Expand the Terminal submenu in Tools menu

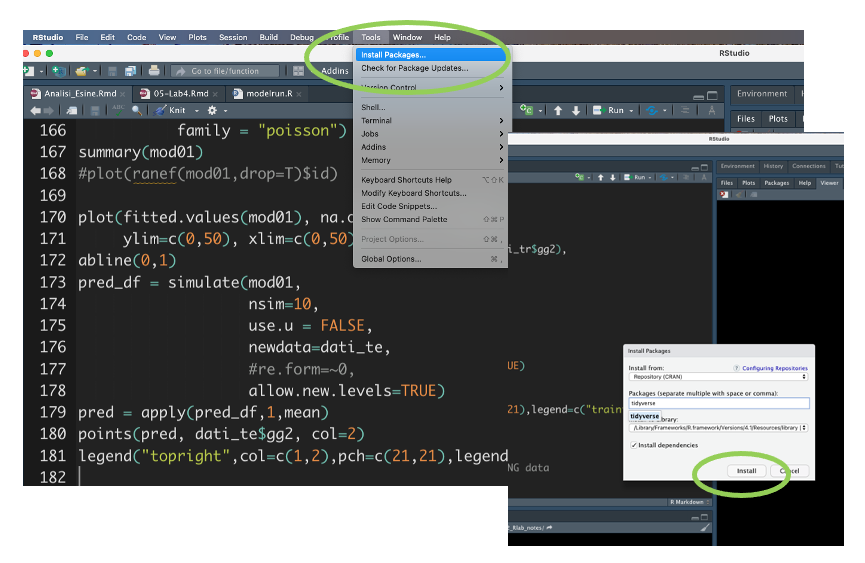click(432, 120)
